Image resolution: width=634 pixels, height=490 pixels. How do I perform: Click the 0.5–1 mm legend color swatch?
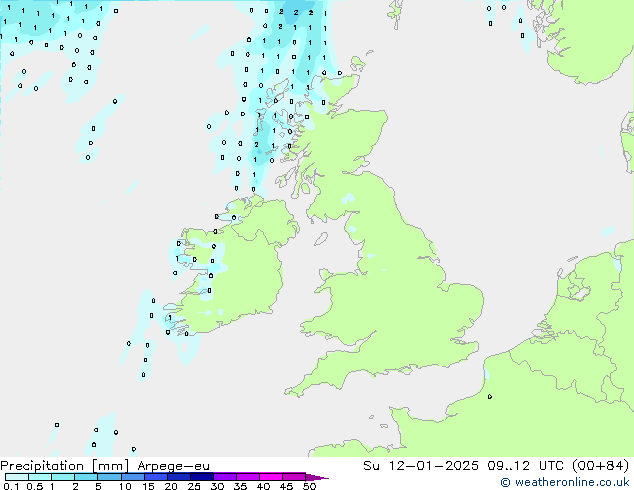(x=40, y=477)
